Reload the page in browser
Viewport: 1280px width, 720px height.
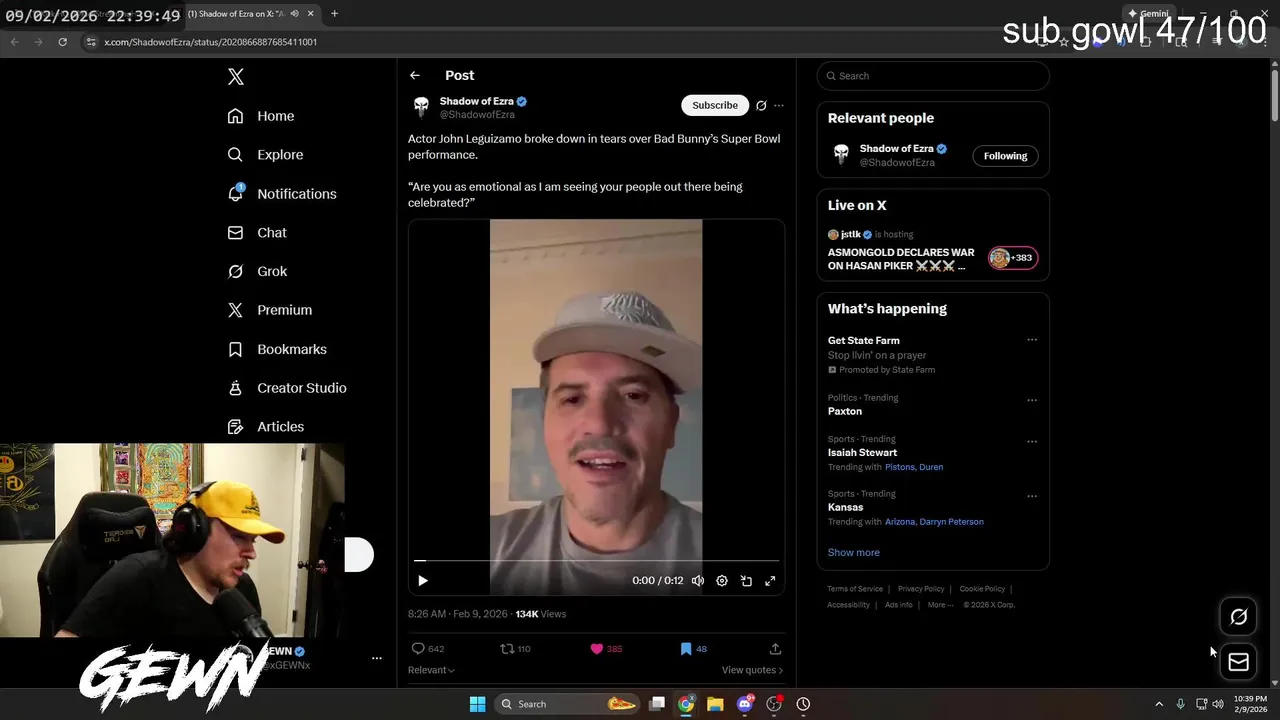62,42
